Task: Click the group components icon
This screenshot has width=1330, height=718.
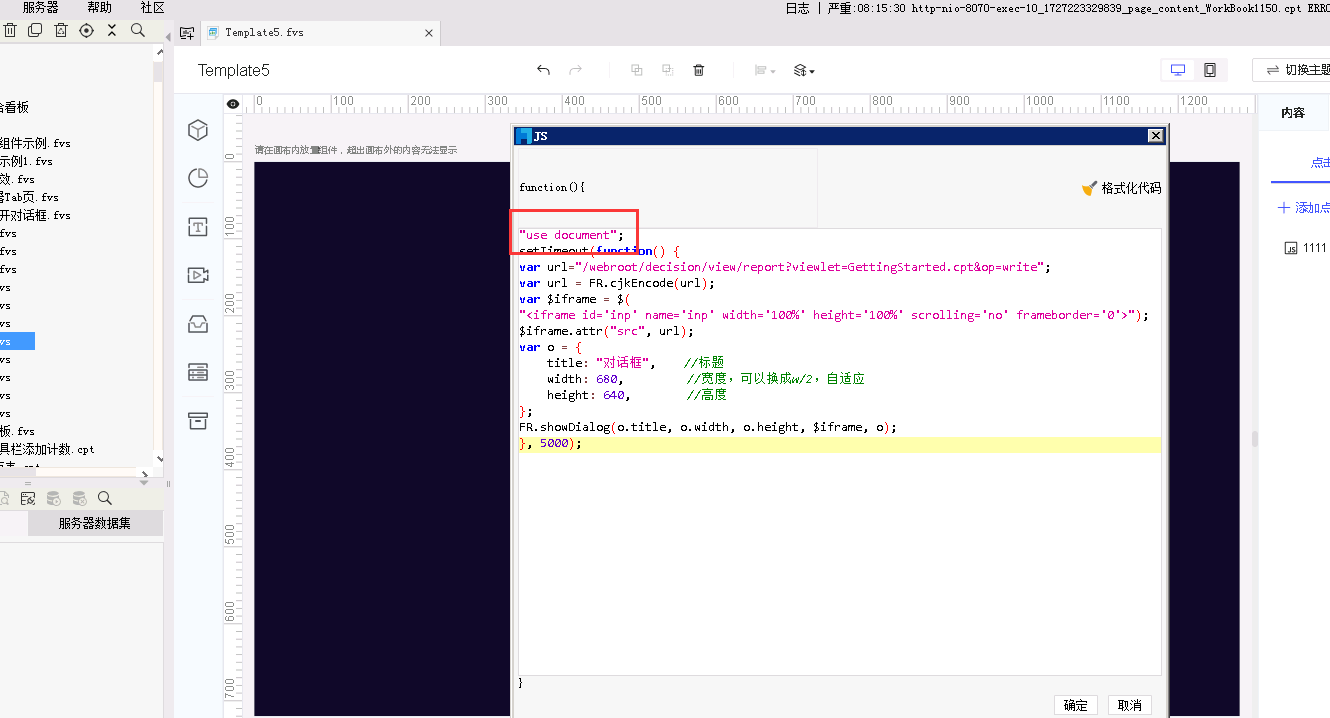Action: (636, 70)
